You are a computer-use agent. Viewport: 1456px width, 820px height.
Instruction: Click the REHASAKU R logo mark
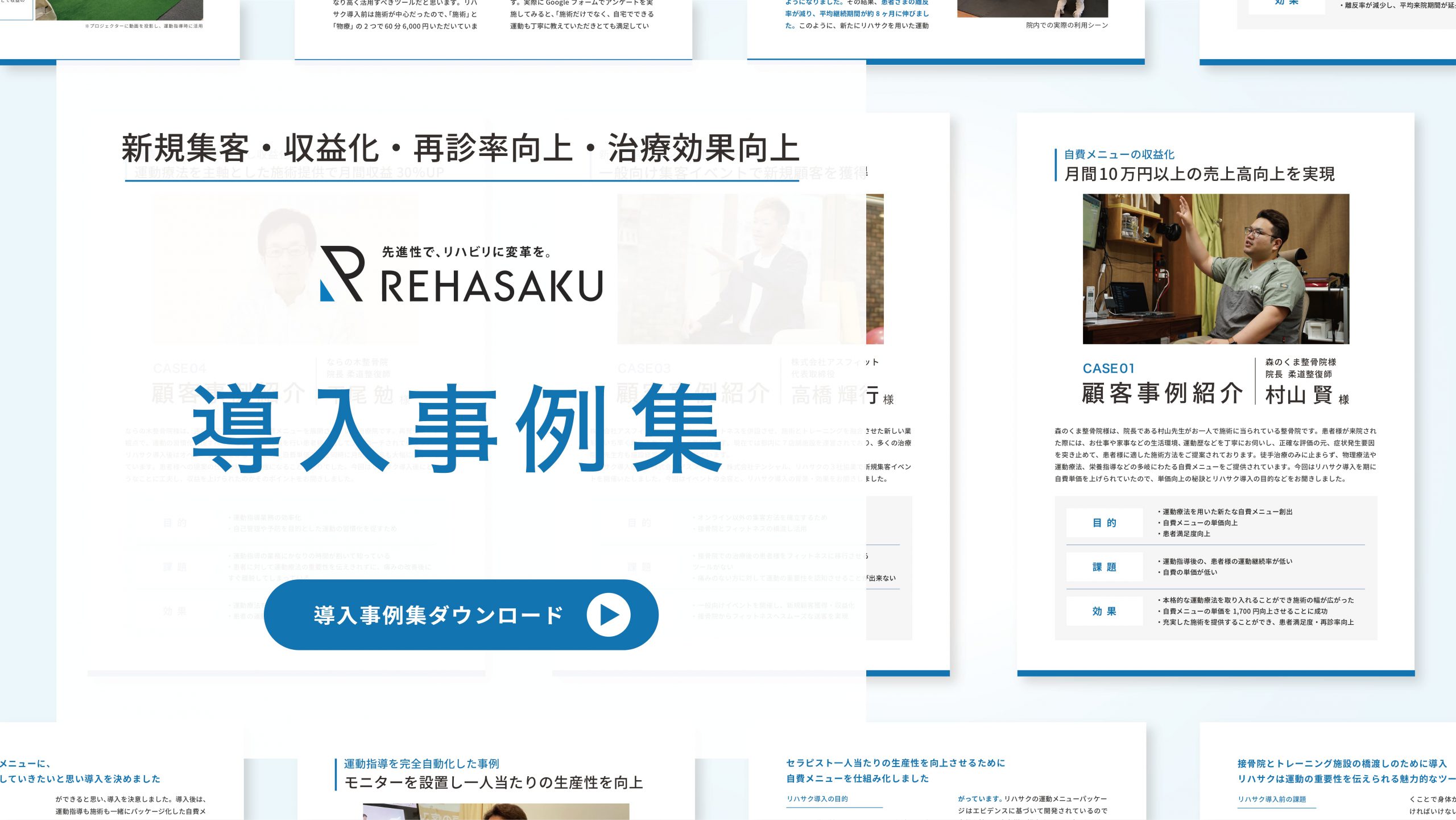point(342,274)
